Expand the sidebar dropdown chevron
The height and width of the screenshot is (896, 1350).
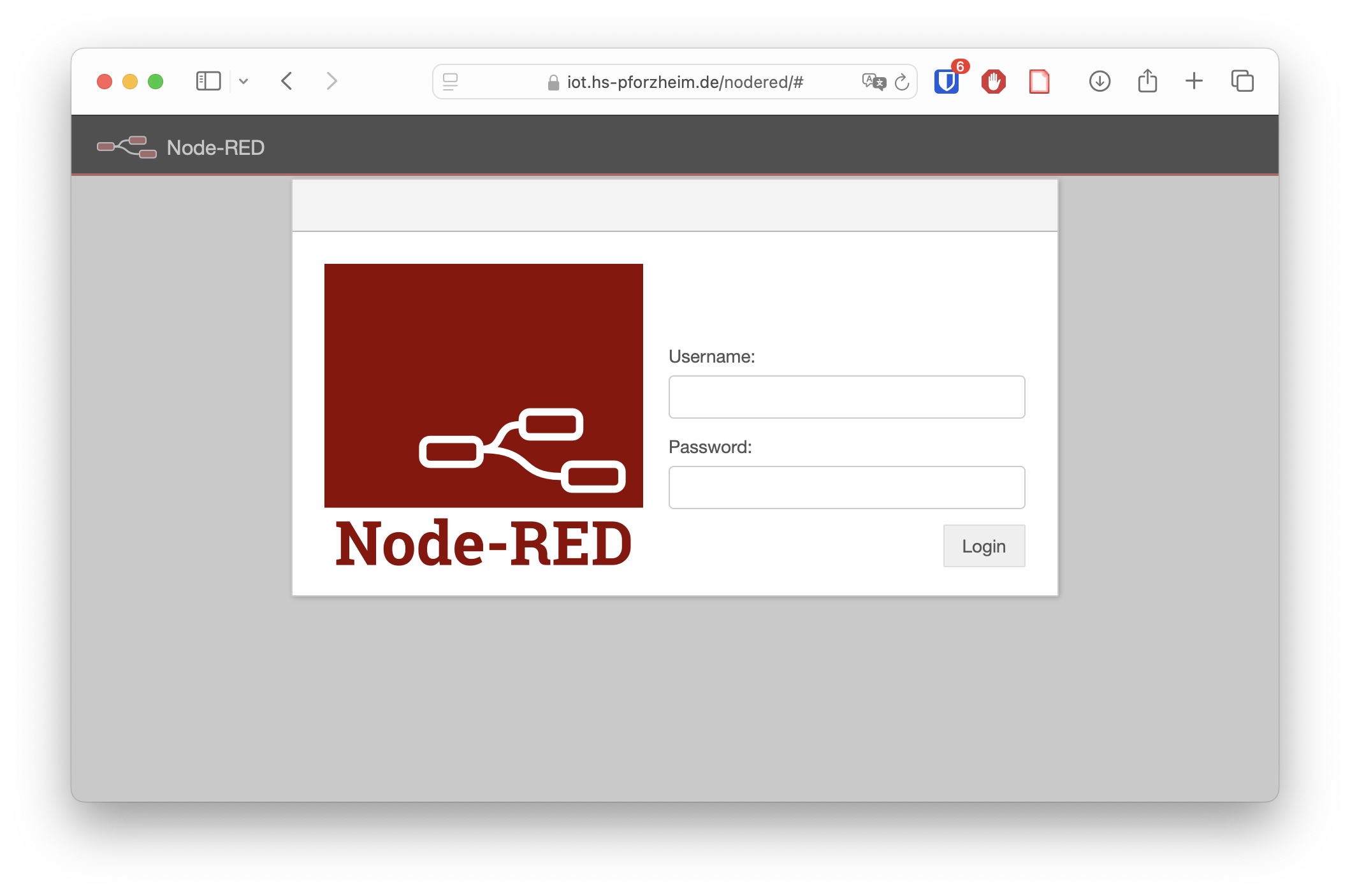coord(244,81)
